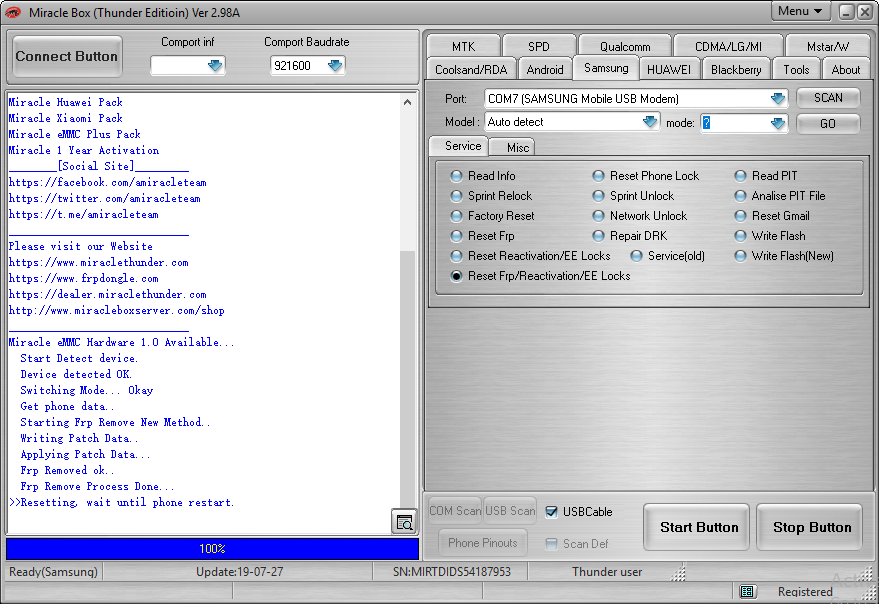This screenshot has height=604, width=879.
Task: Select the Read Info radio button
Action: pyautogui.click(x=456, y=176)
